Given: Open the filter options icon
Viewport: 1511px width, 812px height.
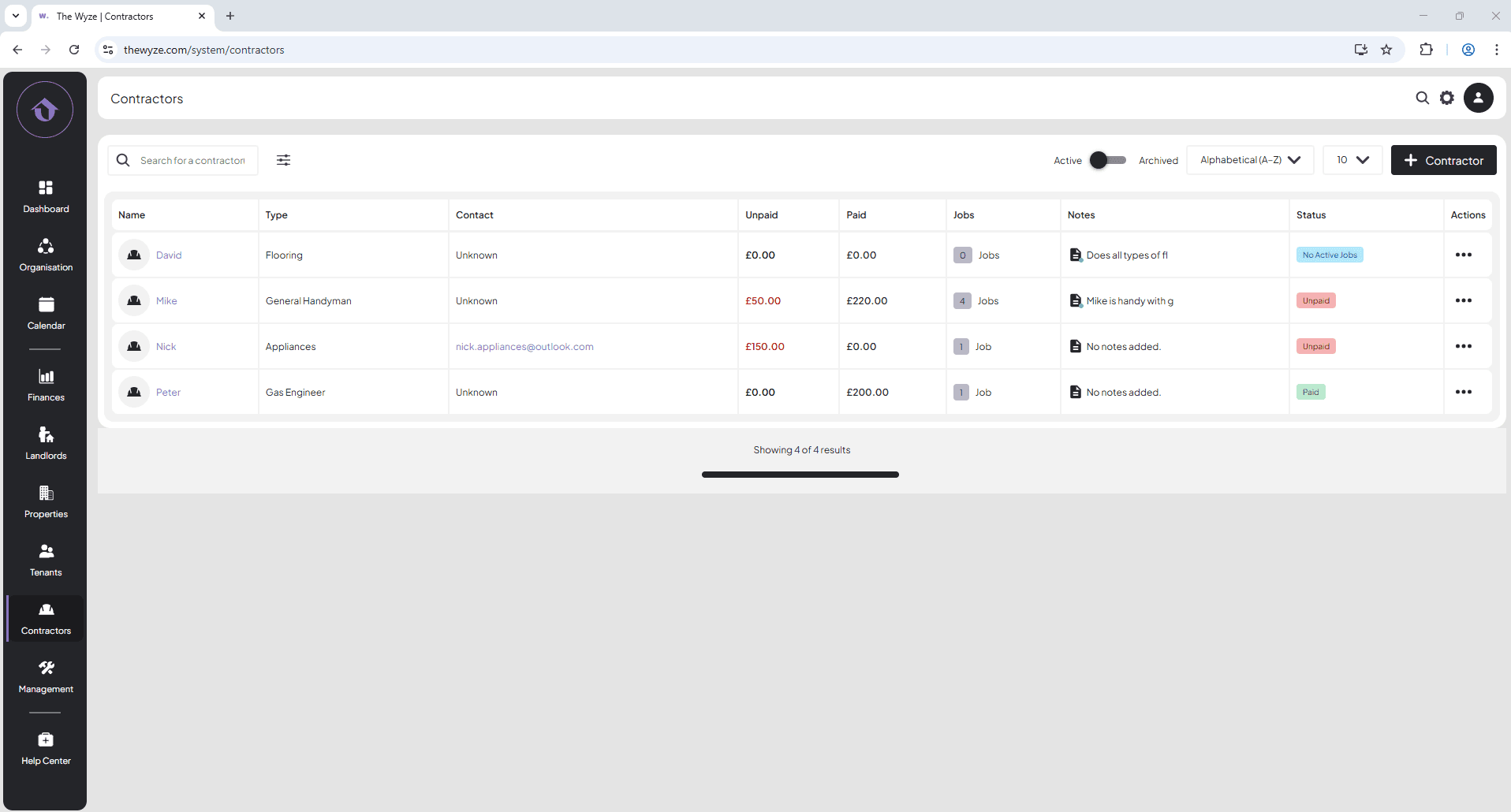Looking at the screenshot, I should 283,160.
